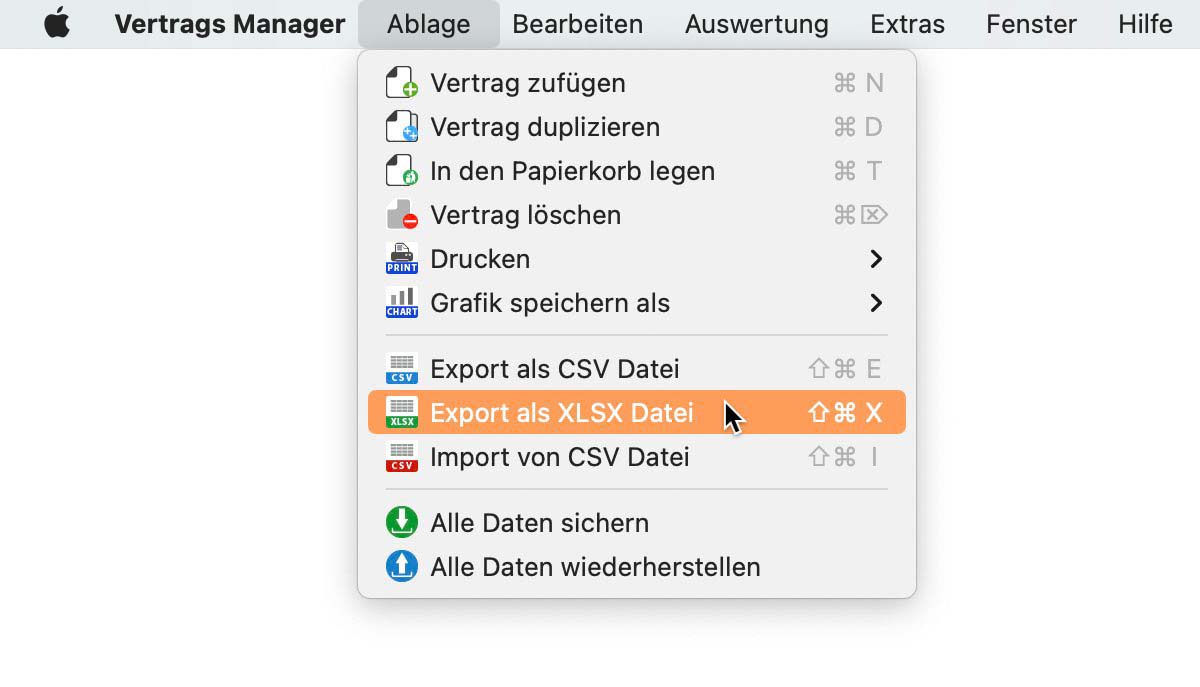Expand Grafik speichern als submenu arrow

pos(876,303)
